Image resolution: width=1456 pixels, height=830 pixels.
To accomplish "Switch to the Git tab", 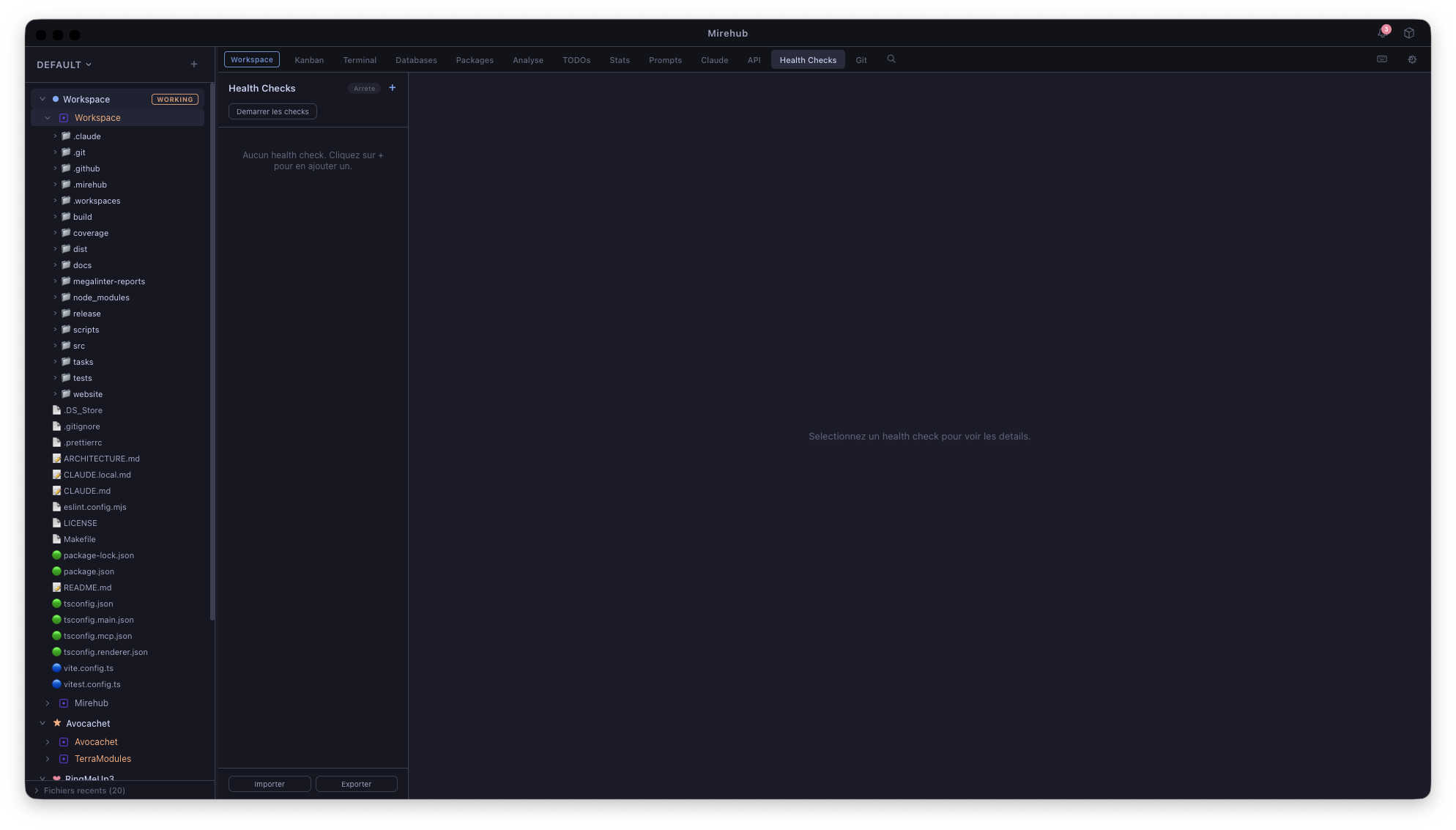I will 861,60.
